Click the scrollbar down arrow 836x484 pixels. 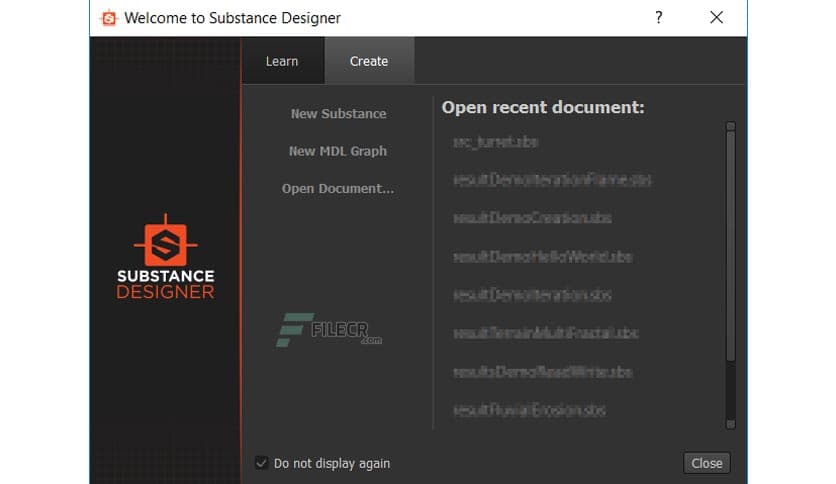(730, 424)
